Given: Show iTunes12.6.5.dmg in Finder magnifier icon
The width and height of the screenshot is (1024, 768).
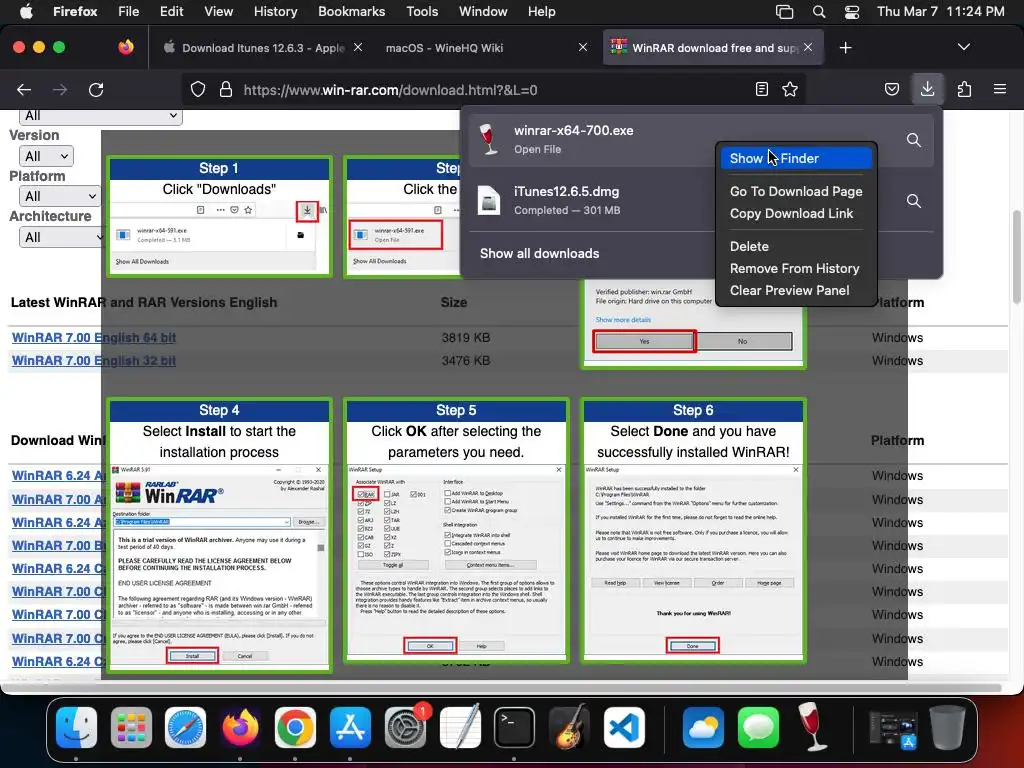Looking at the screenshot, I should tap(914, 201).
